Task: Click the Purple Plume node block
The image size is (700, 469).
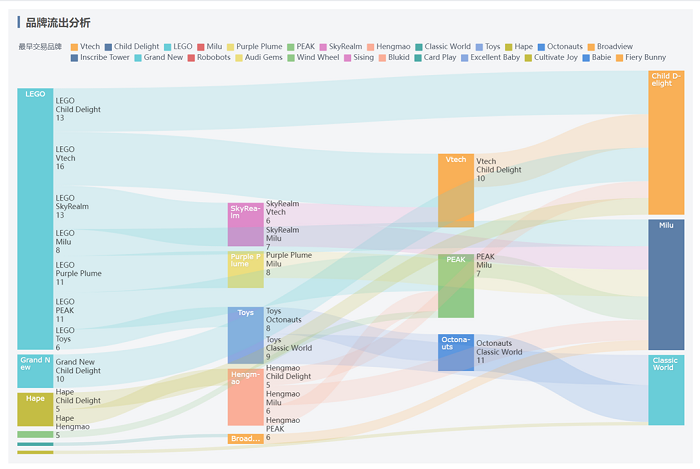Action: coord(245,270)
